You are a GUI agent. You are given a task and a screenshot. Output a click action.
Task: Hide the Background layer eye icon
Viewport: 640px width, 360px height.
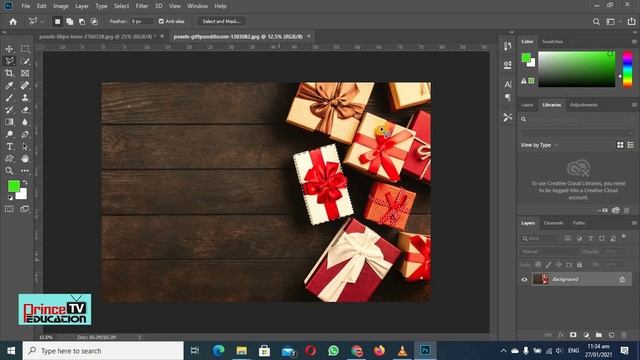[x=524, y=280]
